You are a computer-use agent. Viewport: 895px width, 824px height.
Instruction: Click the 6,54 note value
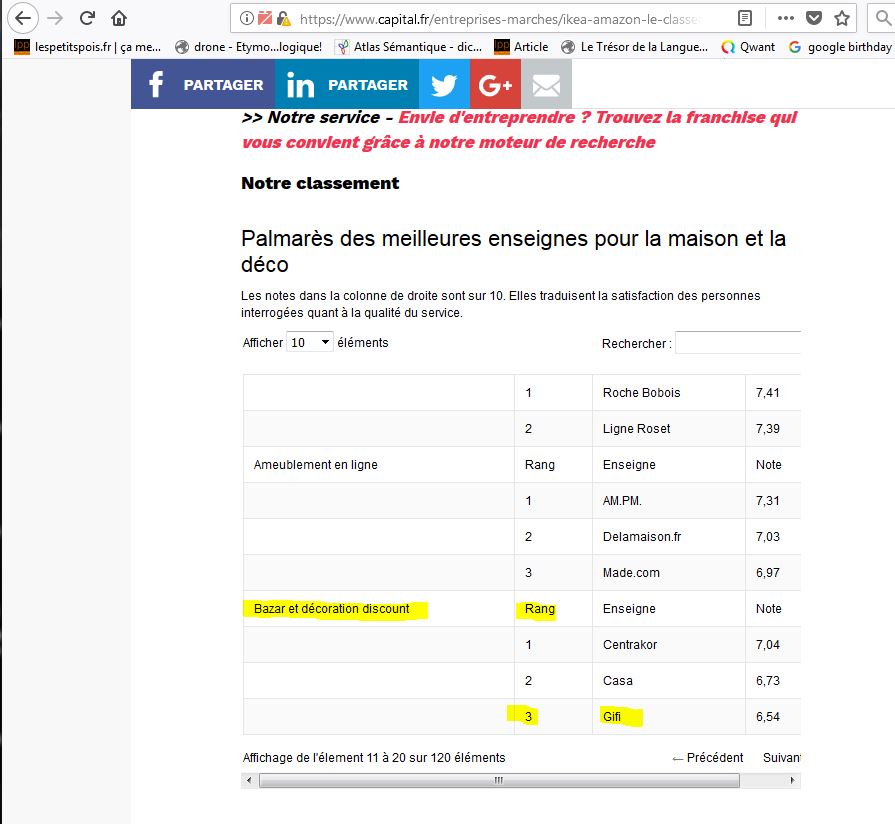(x=768, y=716)
